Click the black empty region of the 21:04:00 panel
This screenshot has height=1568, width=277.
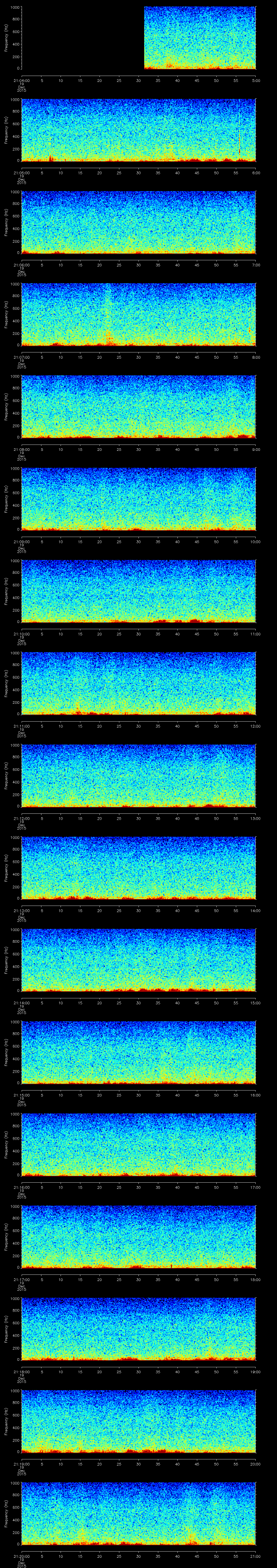tap(83, 38)
